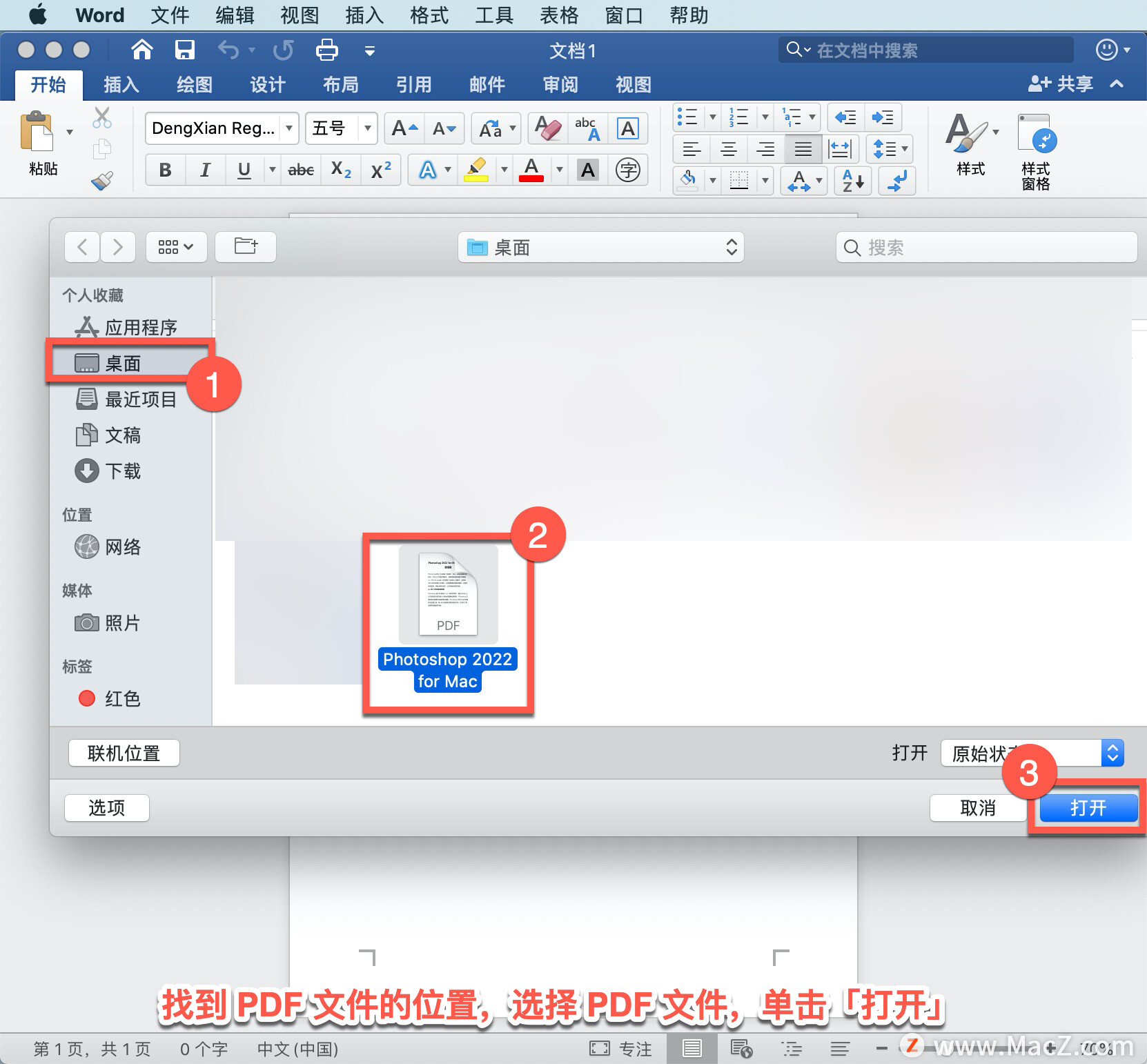The height and width of the screenshot is (1064, 1147).
Task: Open the font size dropdown
Action: (x=369, y=128)
